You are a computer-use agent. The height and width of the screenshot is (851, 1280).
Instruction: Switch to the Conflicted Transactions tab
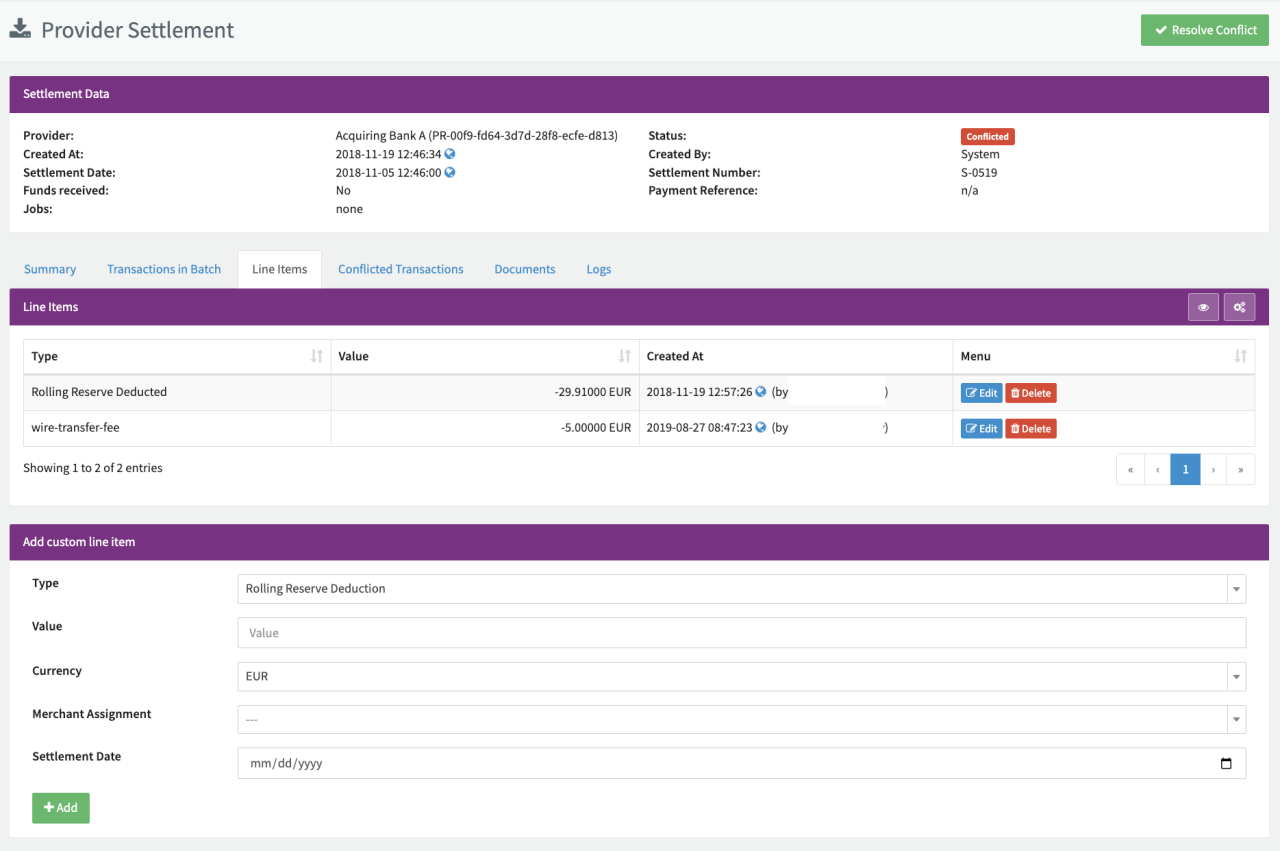(x=400, y=269)
